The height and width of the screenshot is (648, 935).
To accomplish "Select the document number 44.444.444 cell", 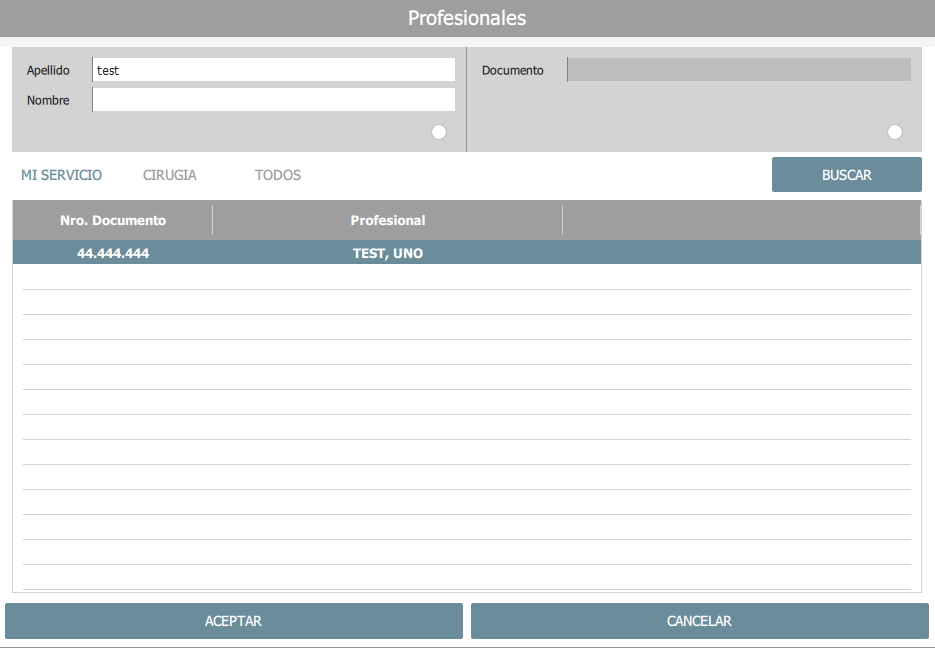I will (113, 253).
